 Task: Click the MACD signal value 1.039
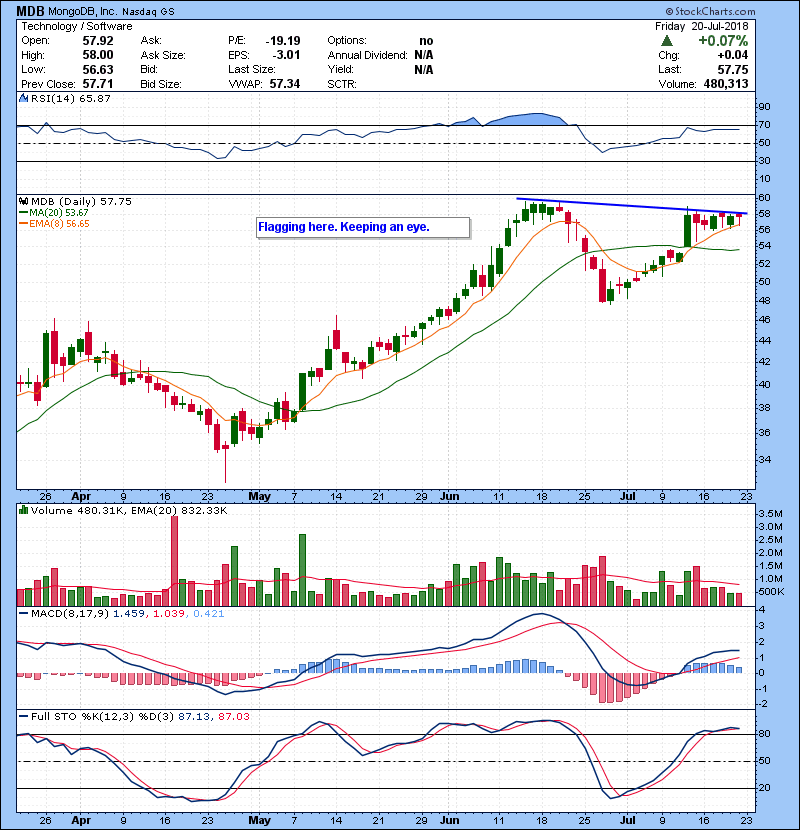(x=169, y=614)
